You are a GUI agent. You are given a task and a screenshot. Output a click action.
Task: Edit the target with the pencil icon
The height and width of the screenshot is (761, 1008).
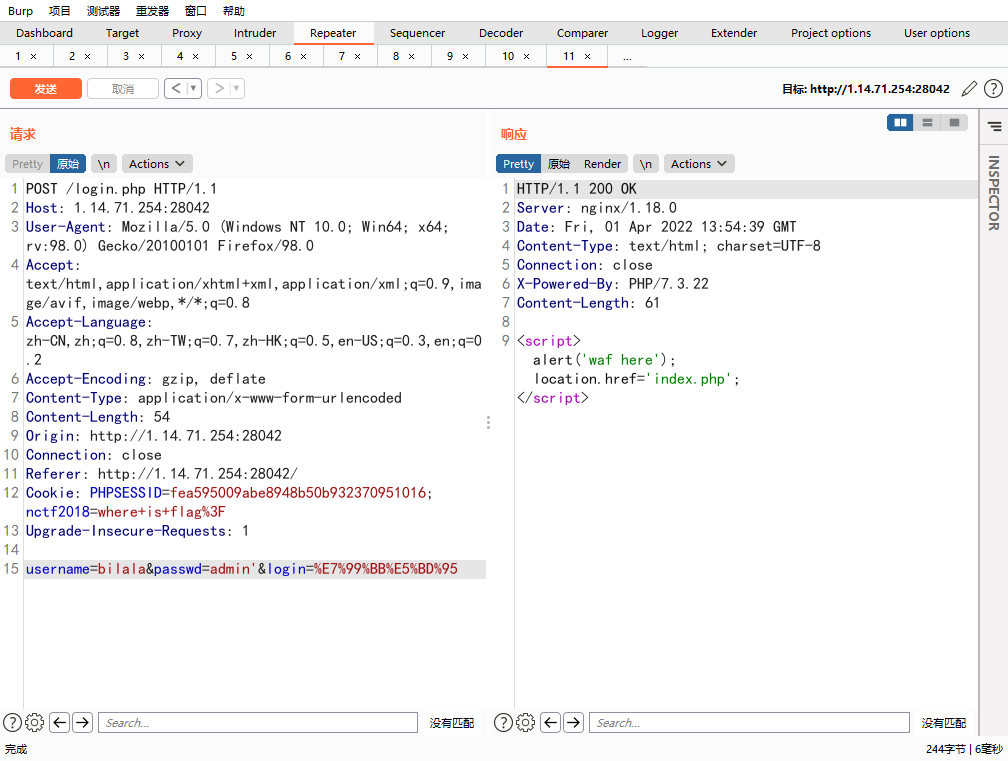click(969, 89)
